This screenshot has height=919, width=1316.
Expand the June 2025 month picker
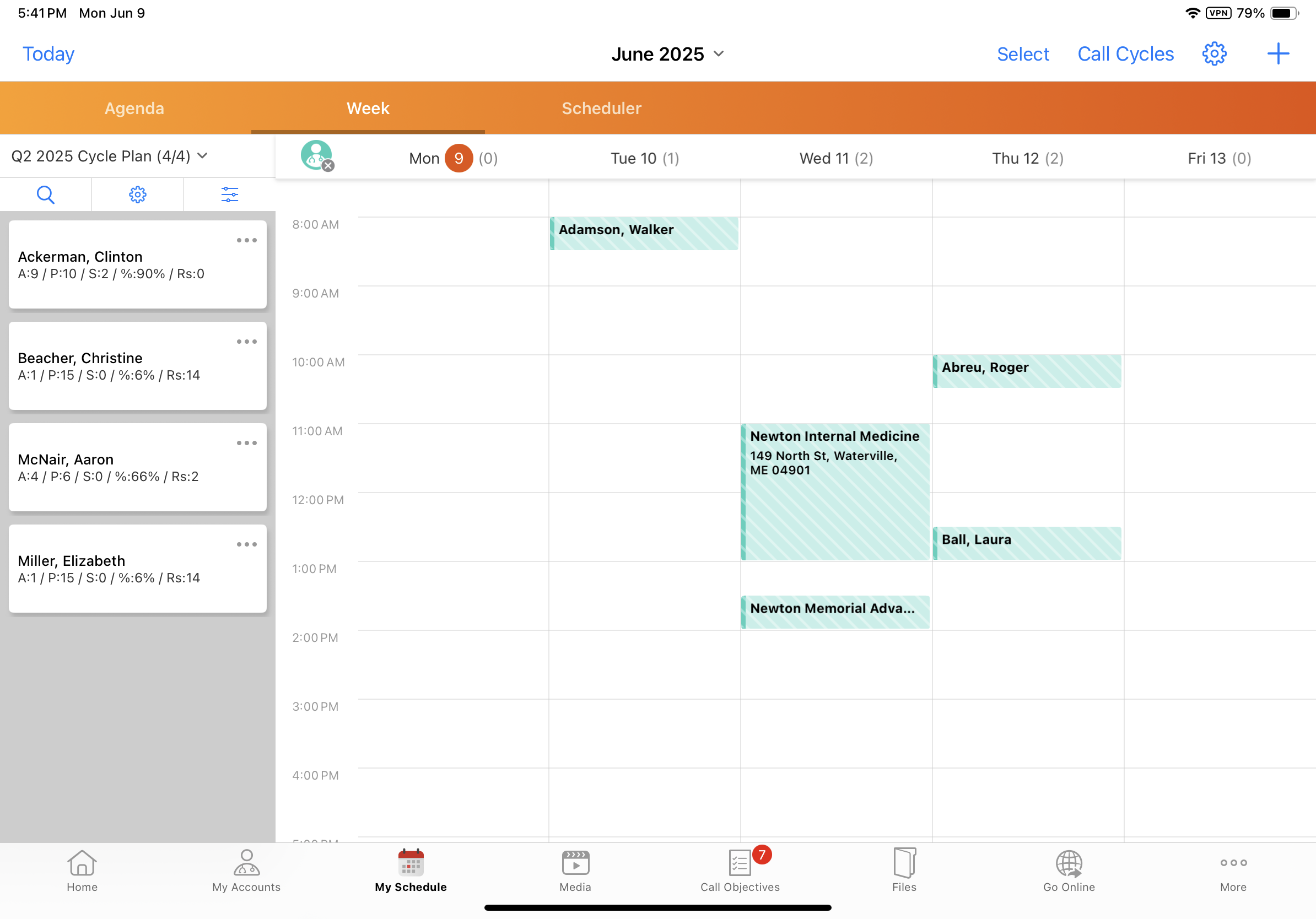[668, 54]
